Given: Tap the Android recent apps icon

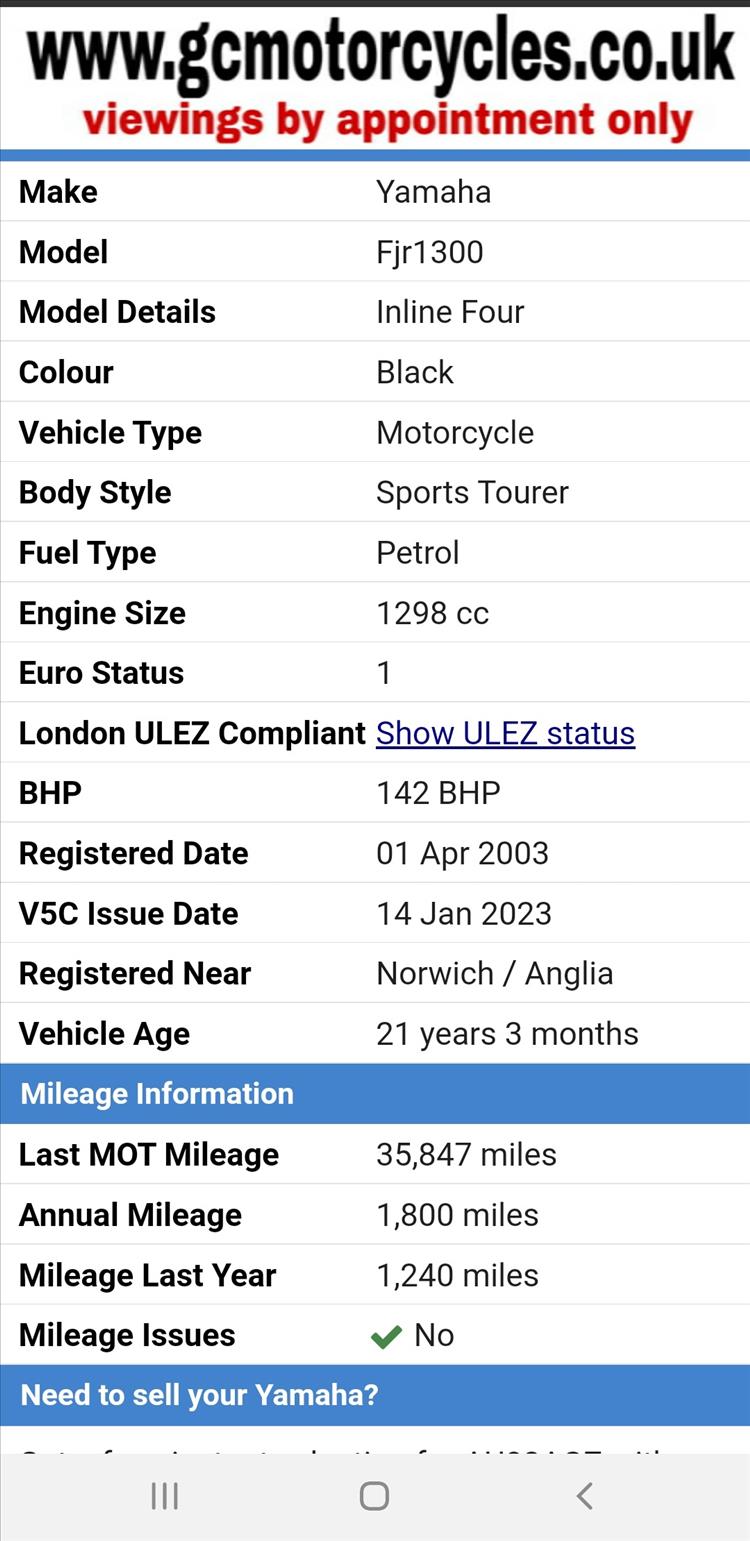Looking at the screenshot, I should pyautogui.click(x=164, y=1495).
